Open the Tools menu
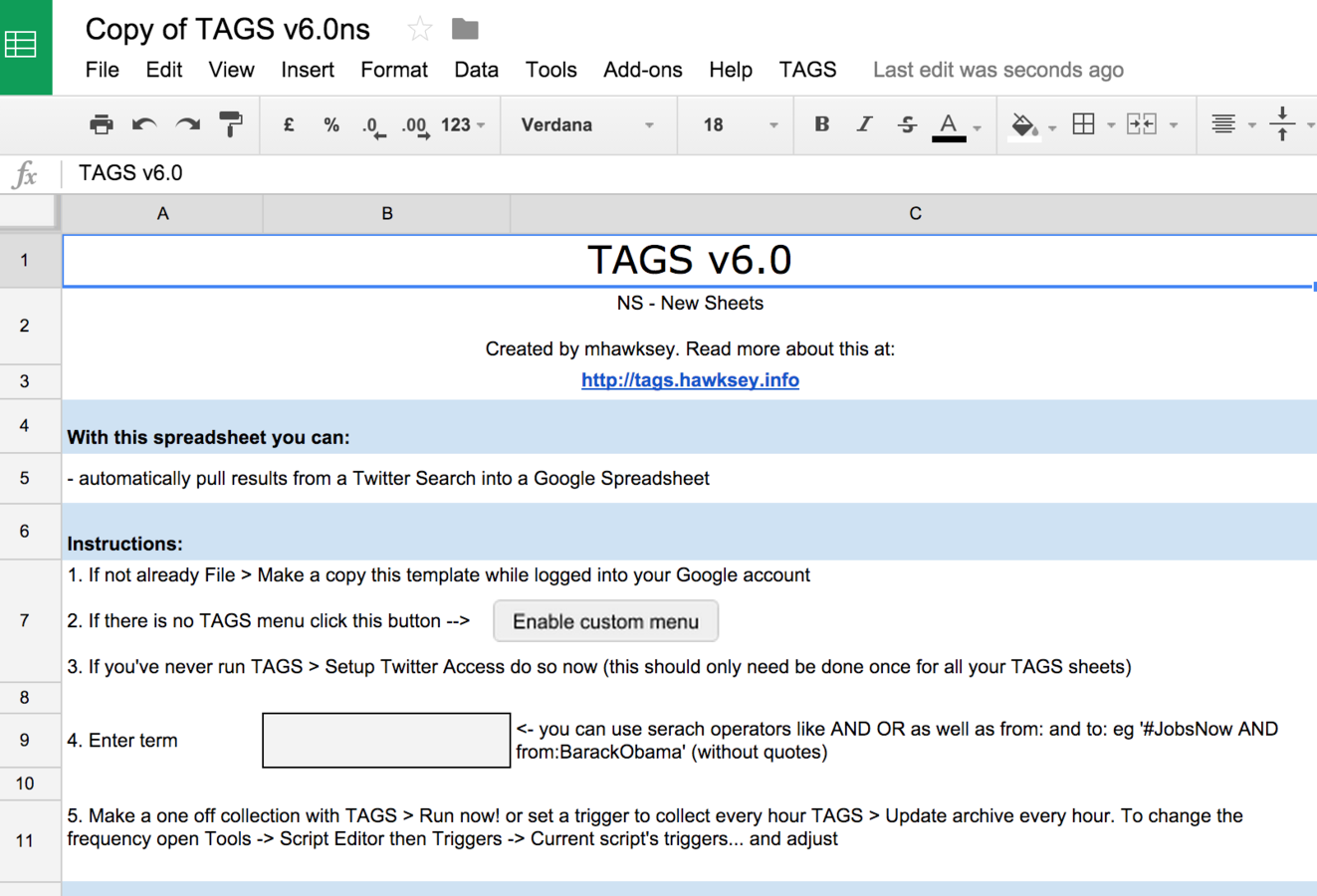 pyautogui.click(x=551, y=70)
